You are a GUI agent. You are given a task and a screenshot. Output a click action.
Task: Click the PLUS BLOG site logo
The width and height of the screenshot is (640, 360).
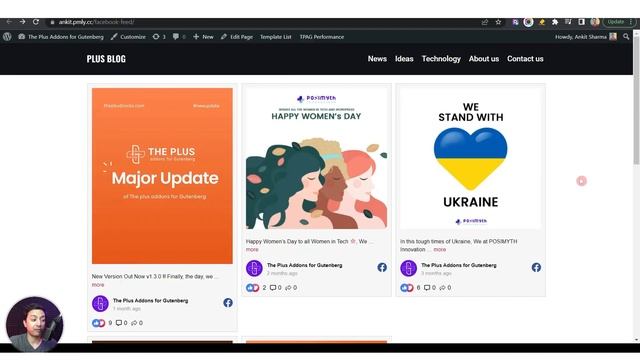[x=106, y=59]
